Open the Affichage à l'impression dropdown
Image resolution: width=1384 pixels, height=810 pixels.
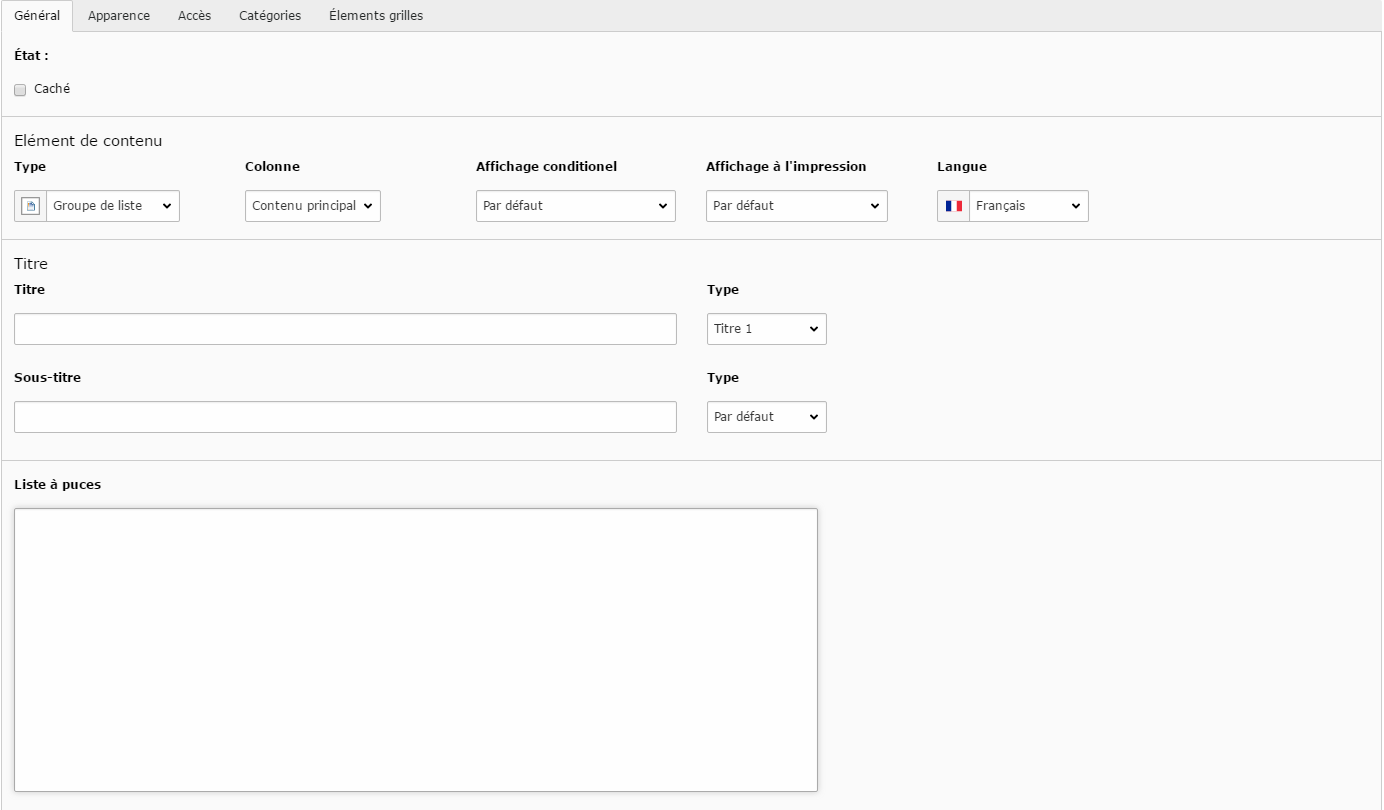[x=797, y=206]
